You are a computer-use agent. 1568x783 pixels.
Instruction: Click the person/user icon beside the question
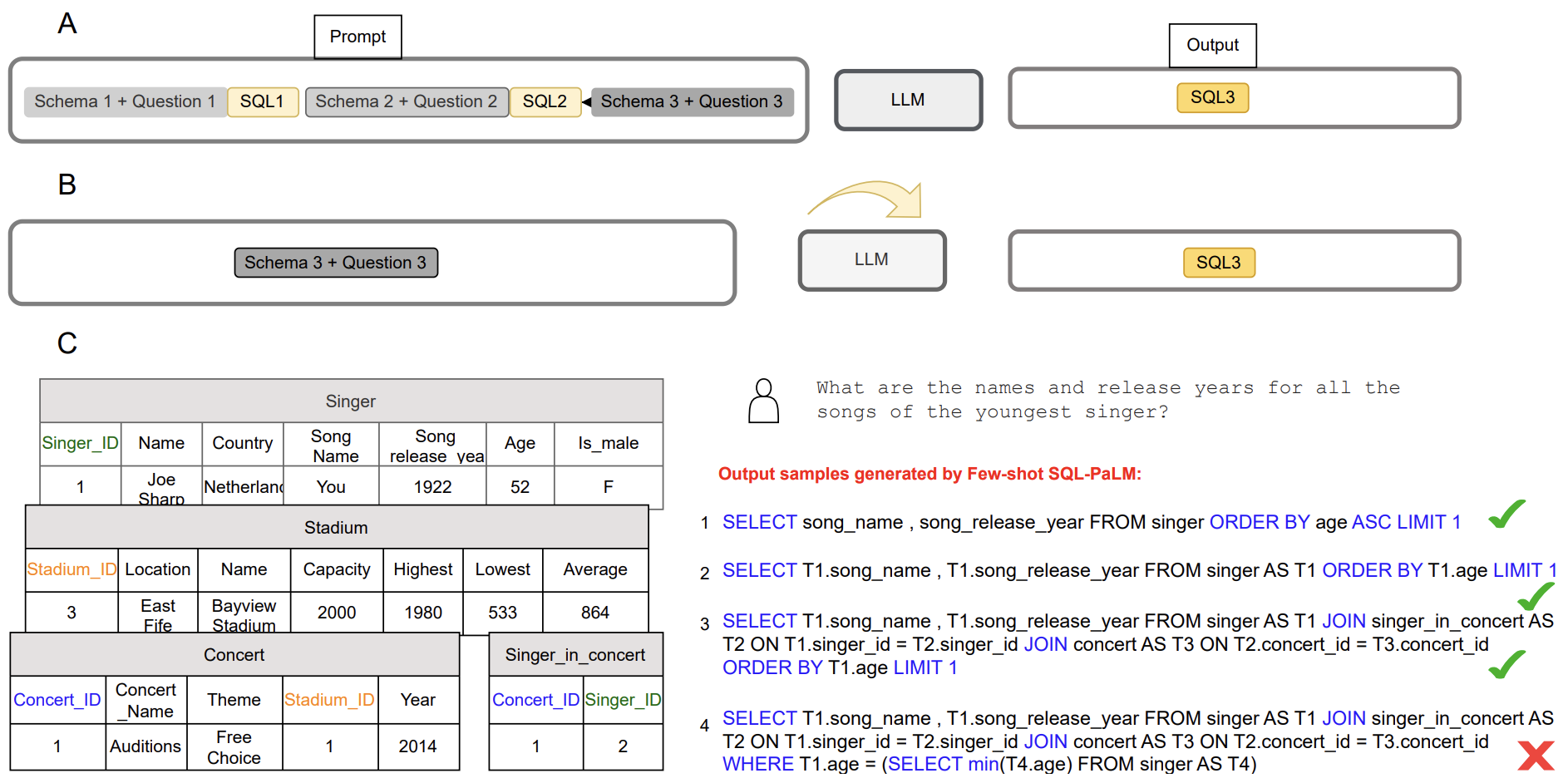tap(762, 401)
